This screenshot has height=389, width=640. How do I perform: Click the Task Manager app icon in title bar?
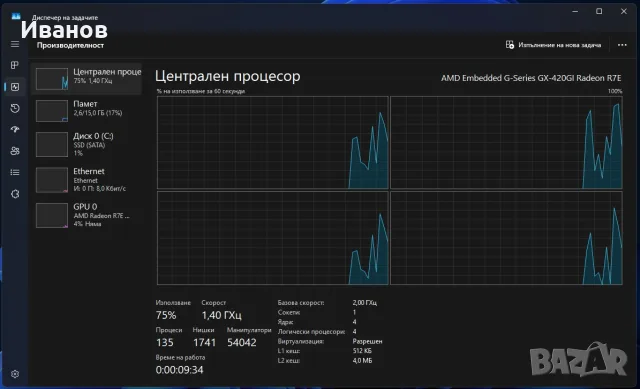(16, 16)
